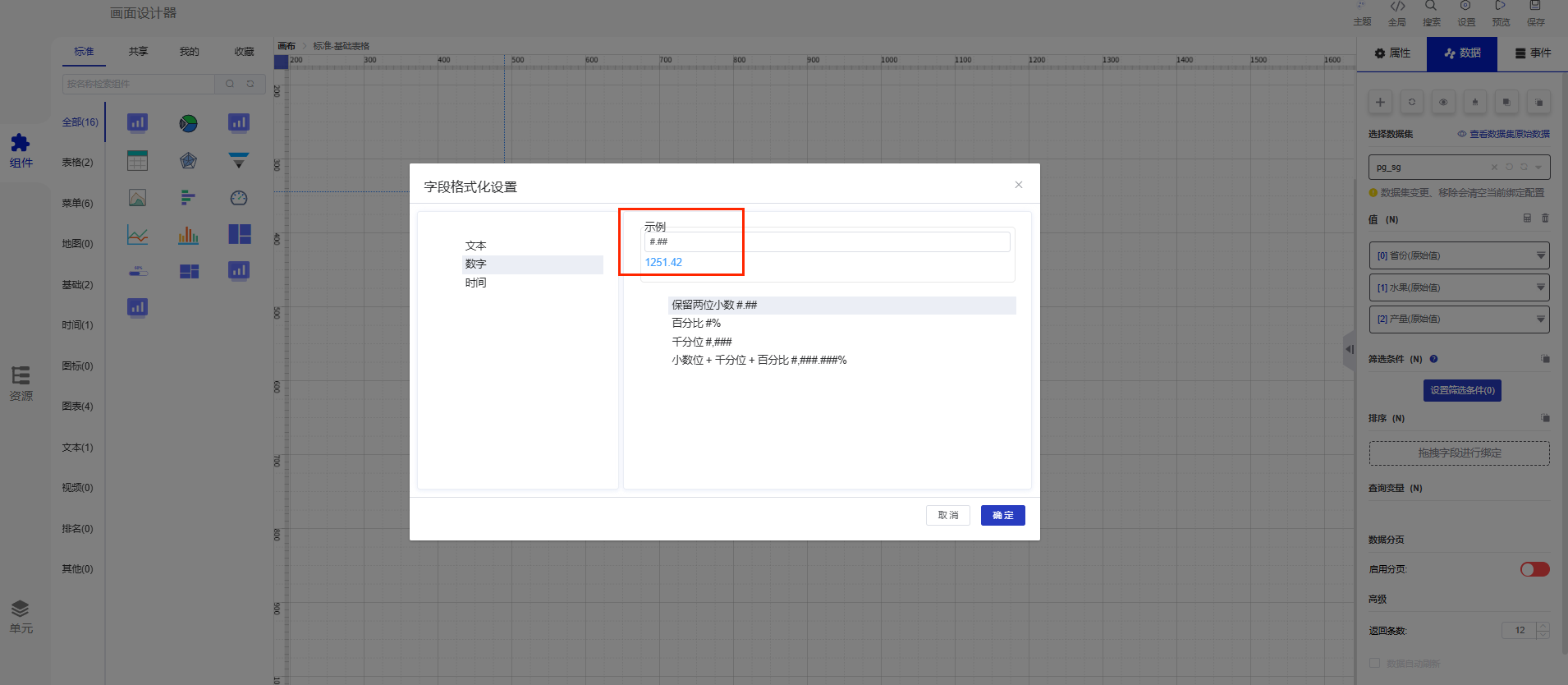This screenshot has height=685, width=1568.
Task: Choose the 千分位 #,### format
Action: [x=702, y=342]
